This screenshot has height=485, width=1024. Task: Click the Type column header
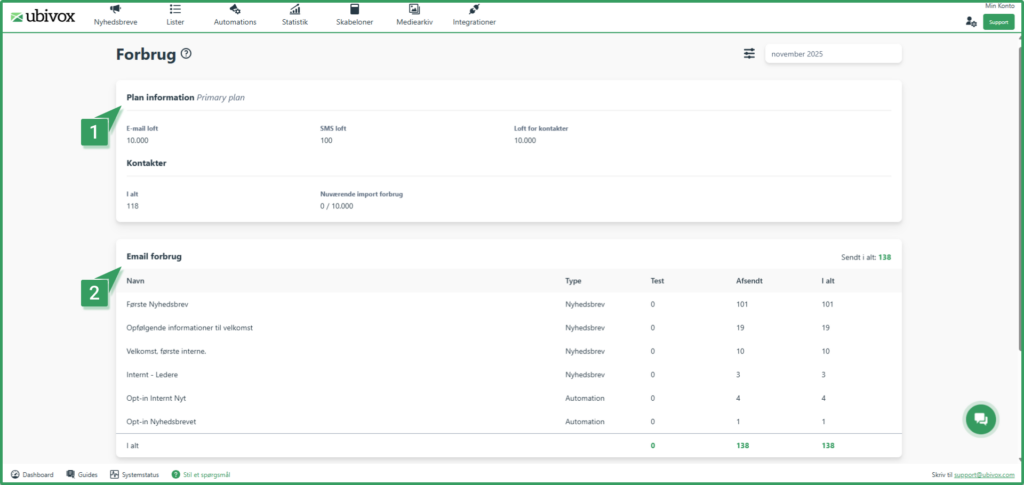pyautogui.click(x=573, y=281)
